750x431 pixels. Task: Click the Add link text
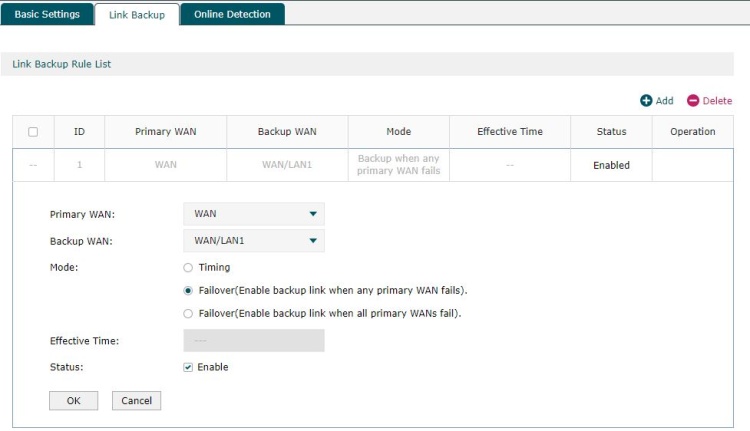[x=664, y=100]
